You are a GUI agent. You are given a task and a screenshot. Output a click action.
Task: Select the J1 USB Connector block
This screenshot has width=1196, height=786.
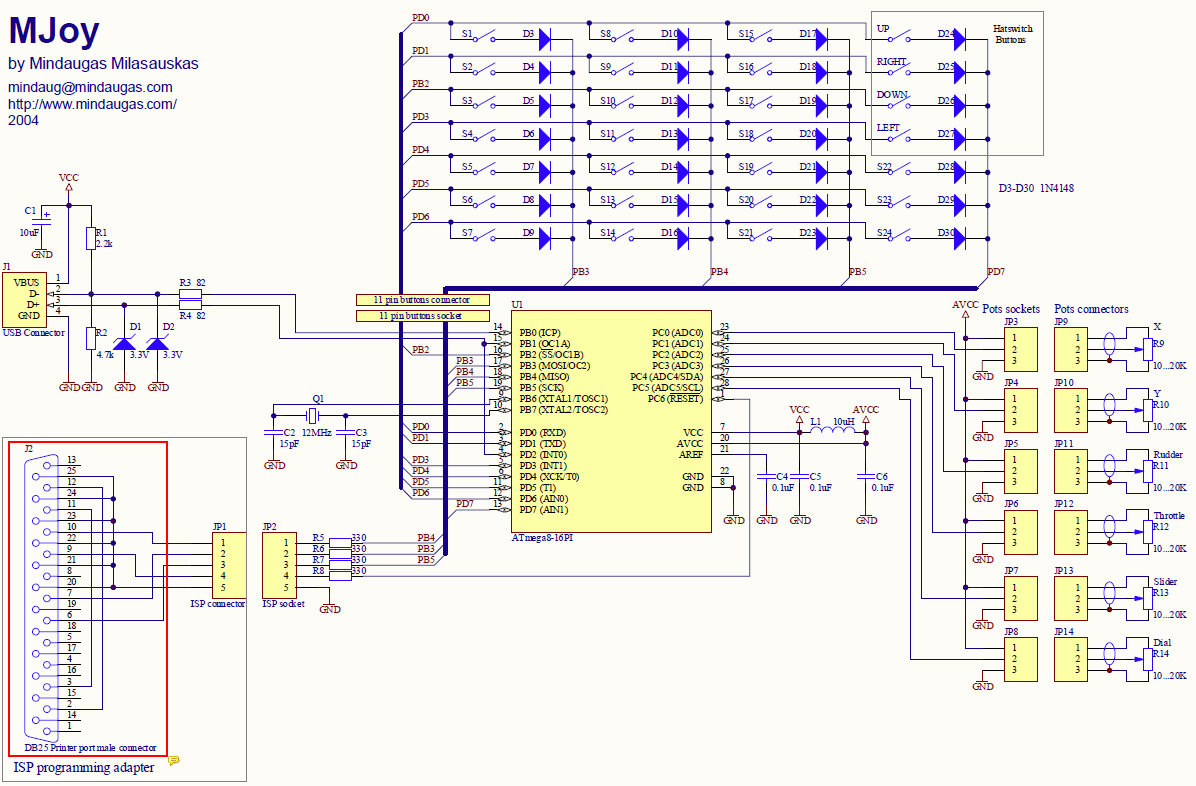pyautogui.click(x=22, y=298)
